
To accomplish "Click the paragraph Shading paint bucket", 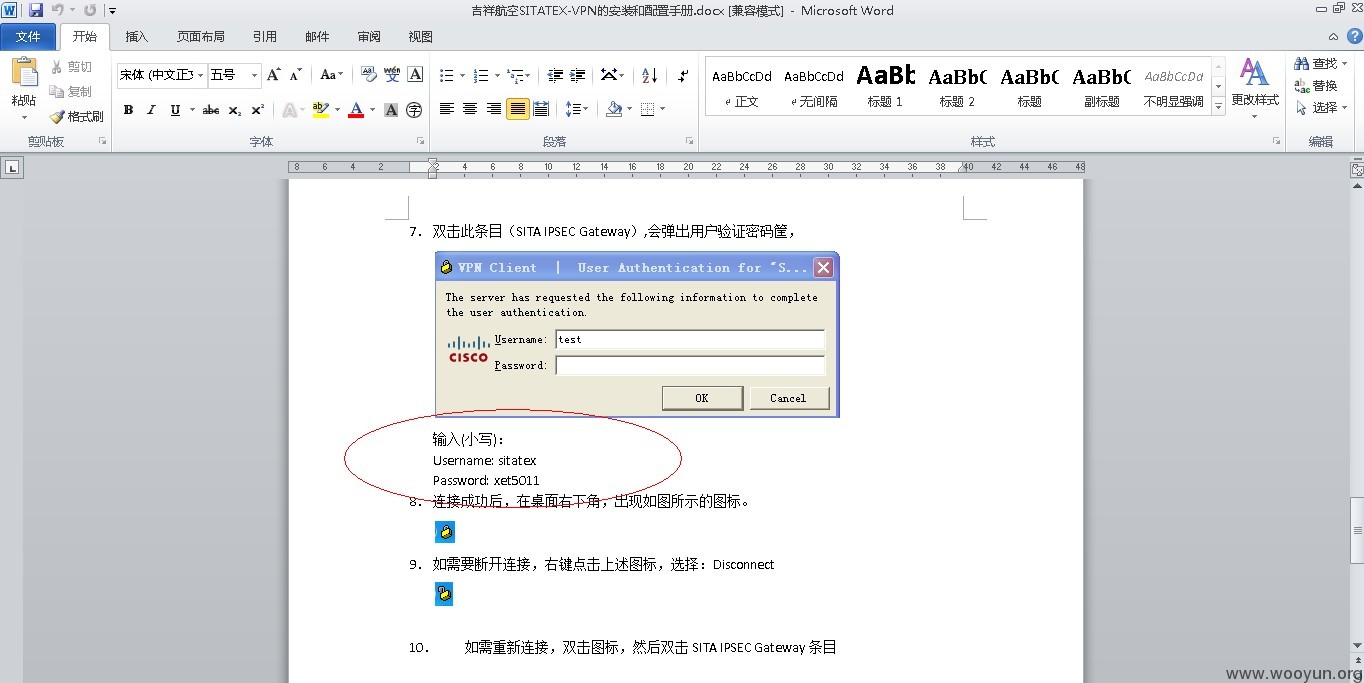I will [x=614, y=109].
